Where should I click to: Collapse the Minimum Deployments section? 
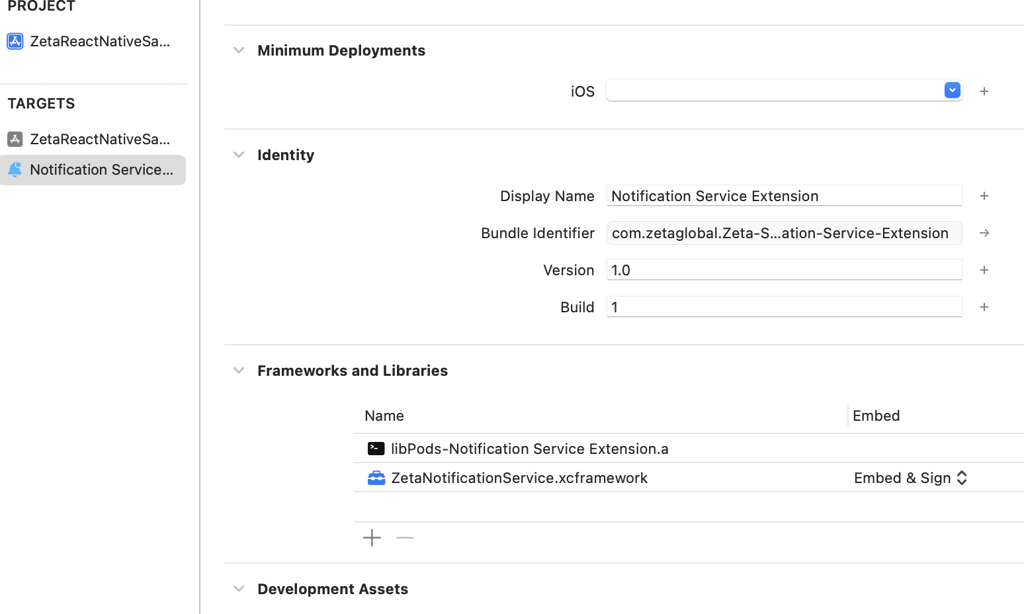238,50
